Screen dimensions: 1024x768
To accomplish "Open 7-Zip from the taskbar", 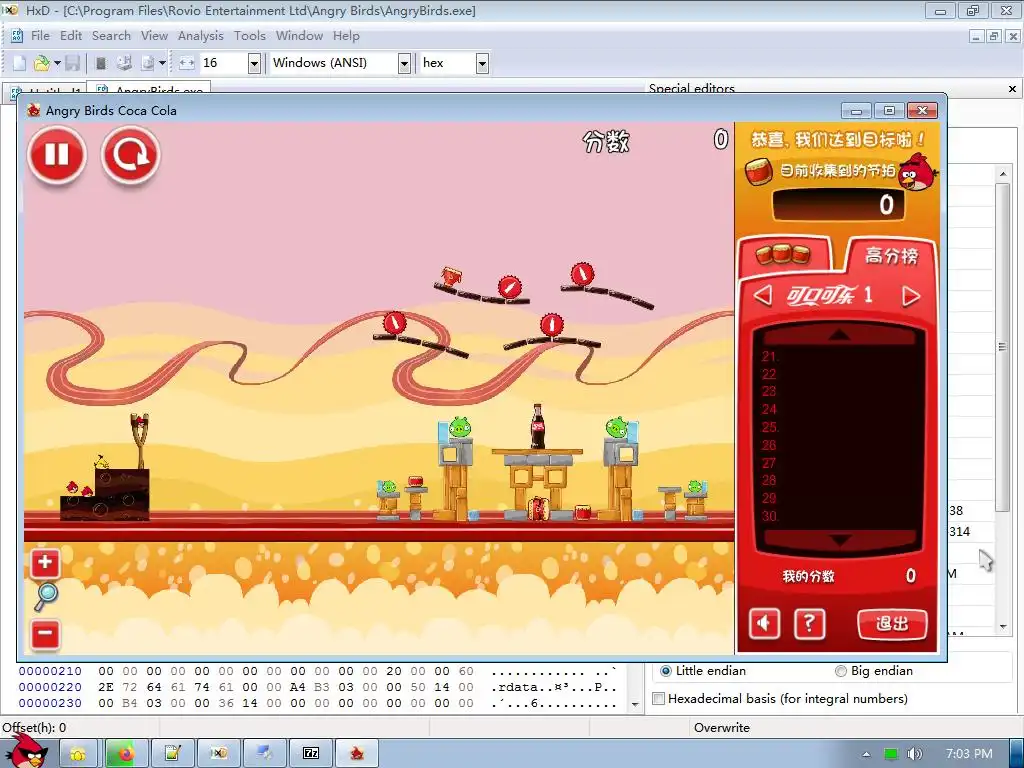I will point(311,754).
